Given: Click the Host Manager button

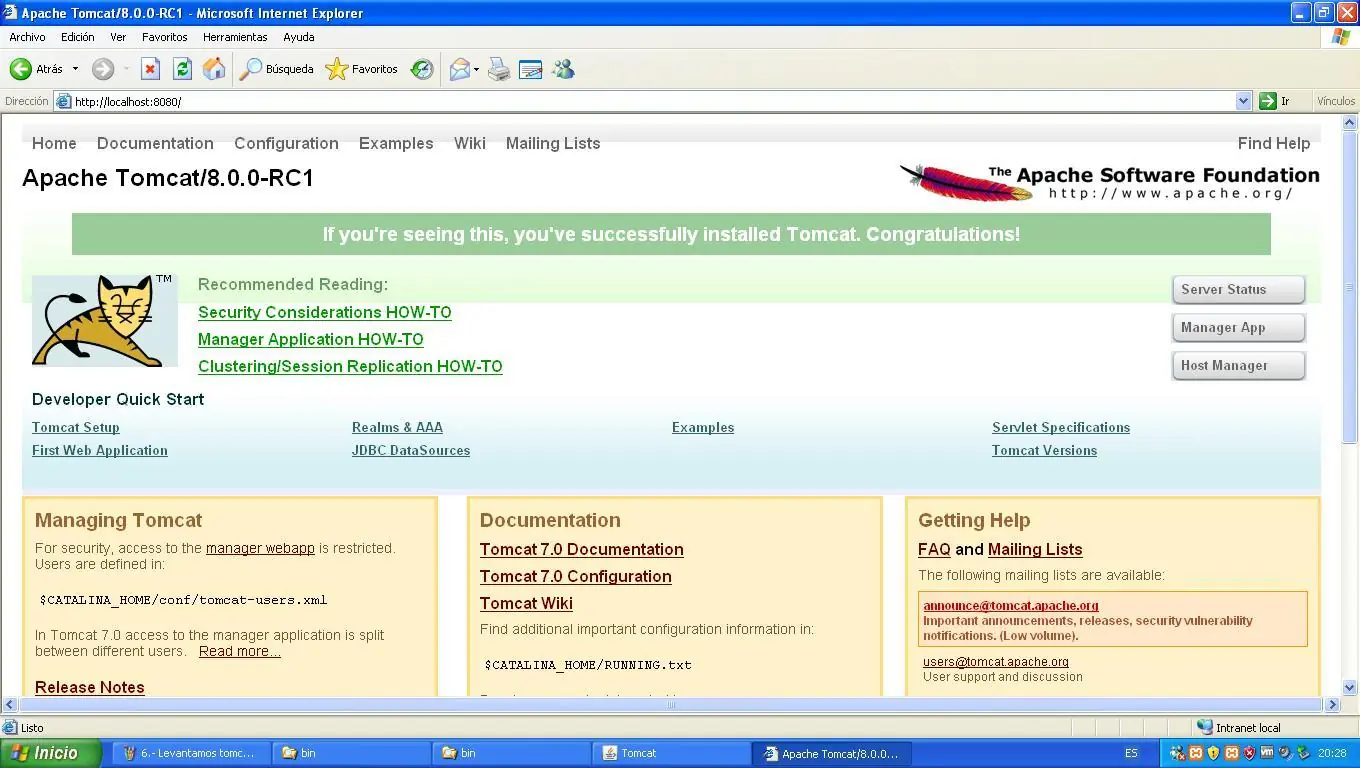Looking at the screenshot, I should click(1238, 365).
